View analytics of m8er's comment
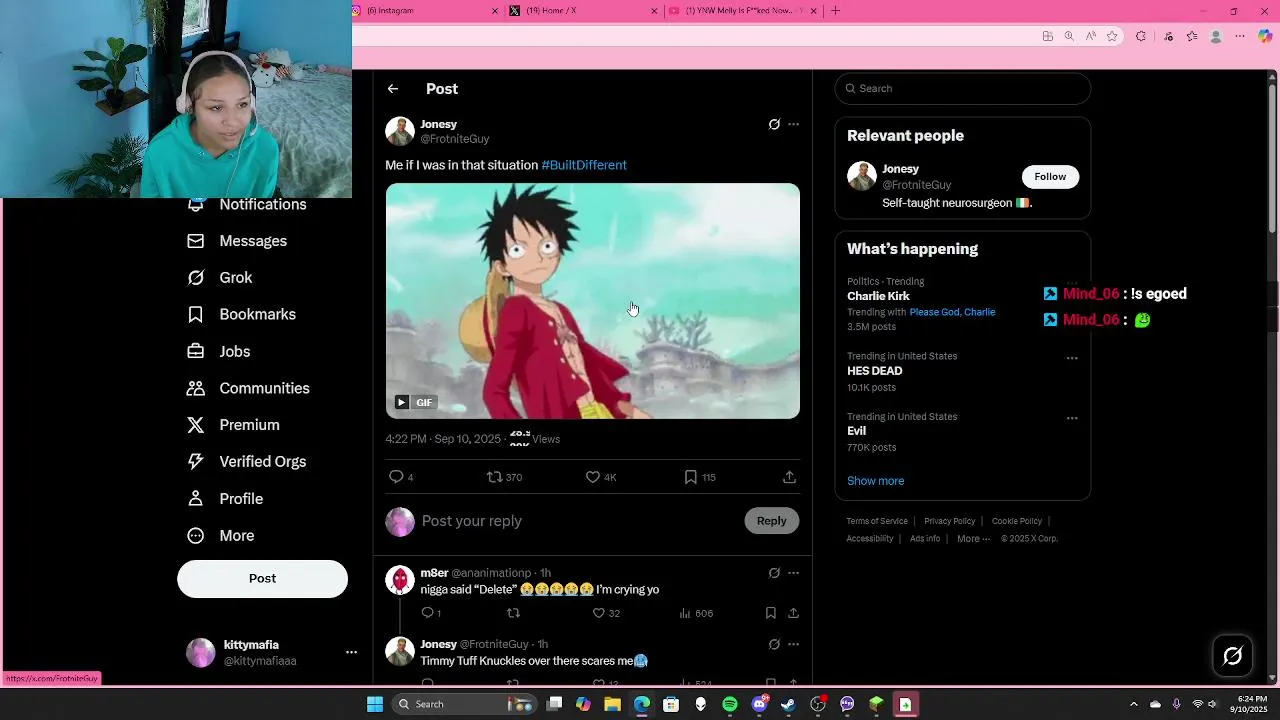 tap(696, 613)
